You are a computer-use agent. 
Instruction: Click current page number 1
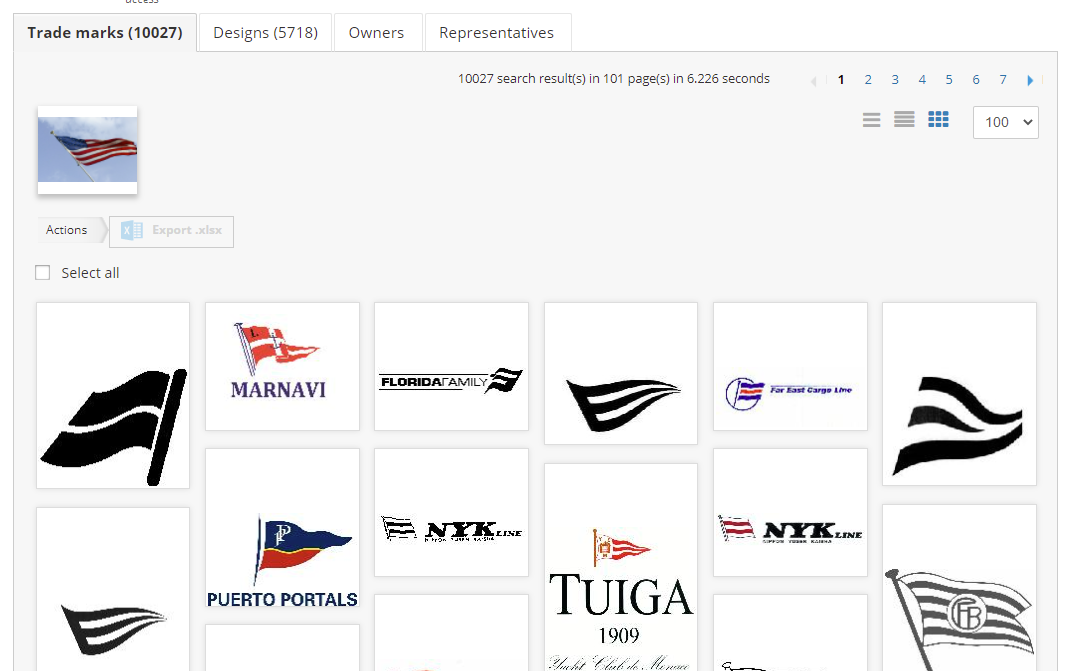pyautogui.click(x=841, y=79)
